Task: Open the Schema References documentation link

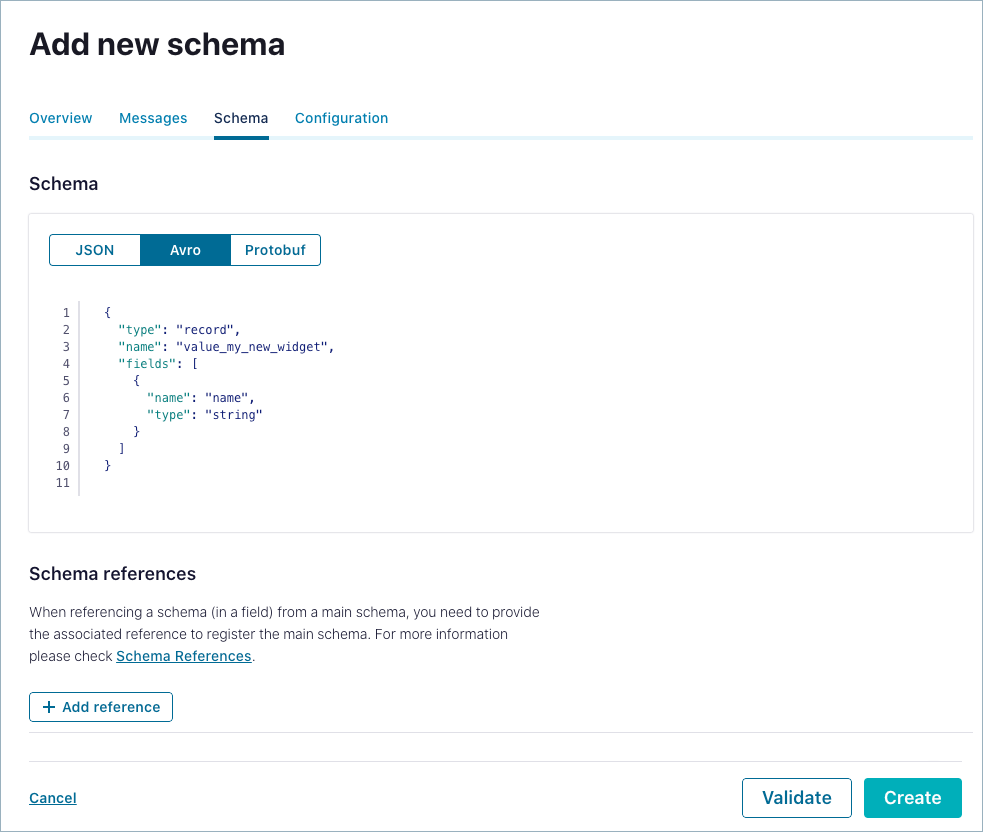Action: click(x=183, y=656)
